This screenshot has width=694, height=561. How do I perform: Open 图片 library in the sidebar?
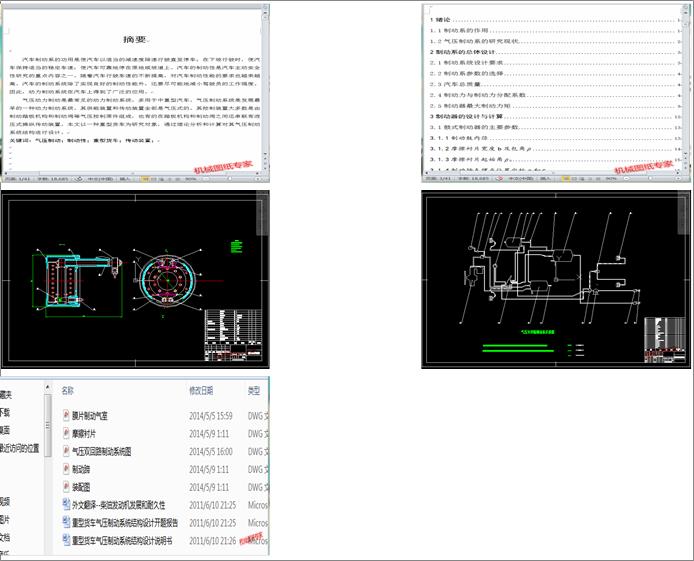(x=4, y=519)
